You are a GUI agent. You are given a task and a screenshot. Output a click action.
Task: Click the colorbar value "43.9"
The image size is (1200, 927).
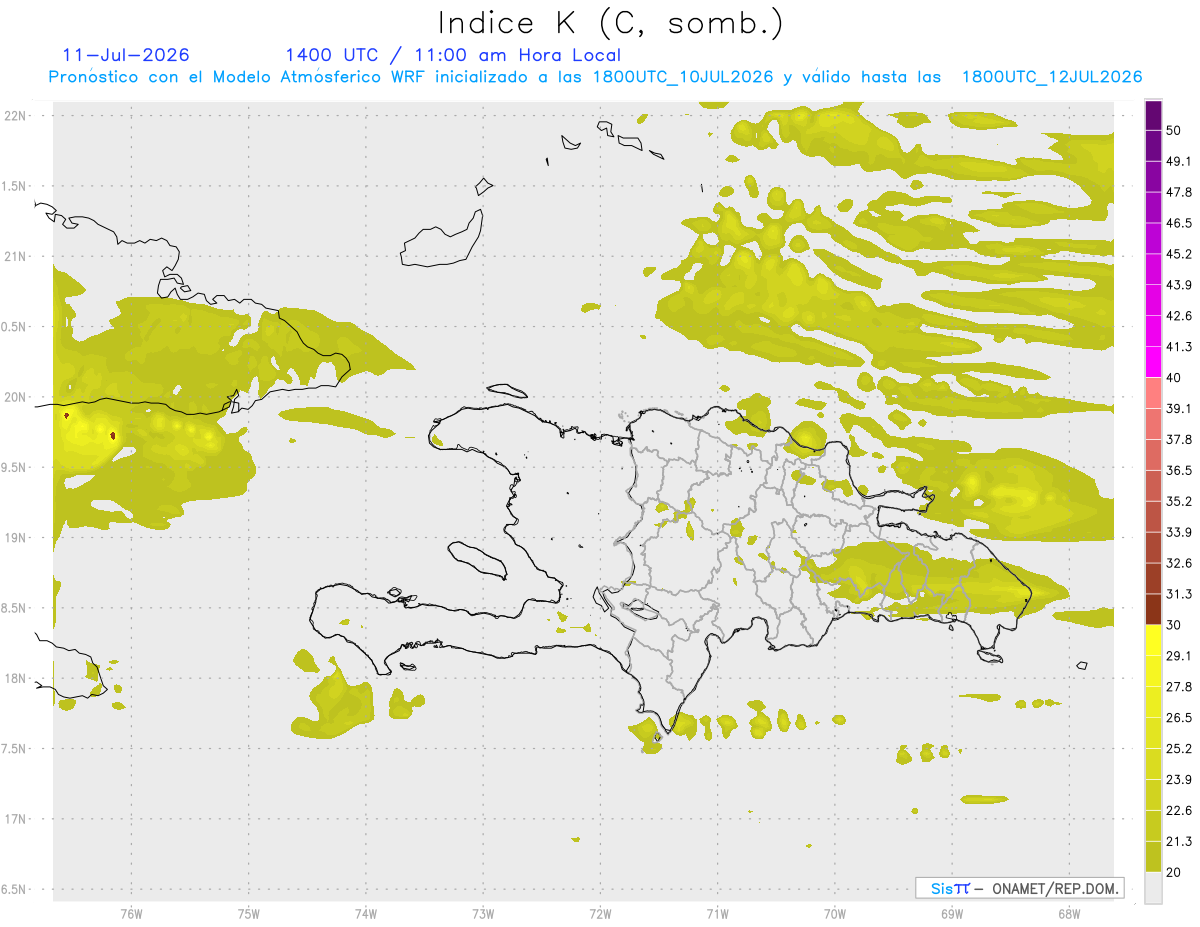coord(1180,285)
